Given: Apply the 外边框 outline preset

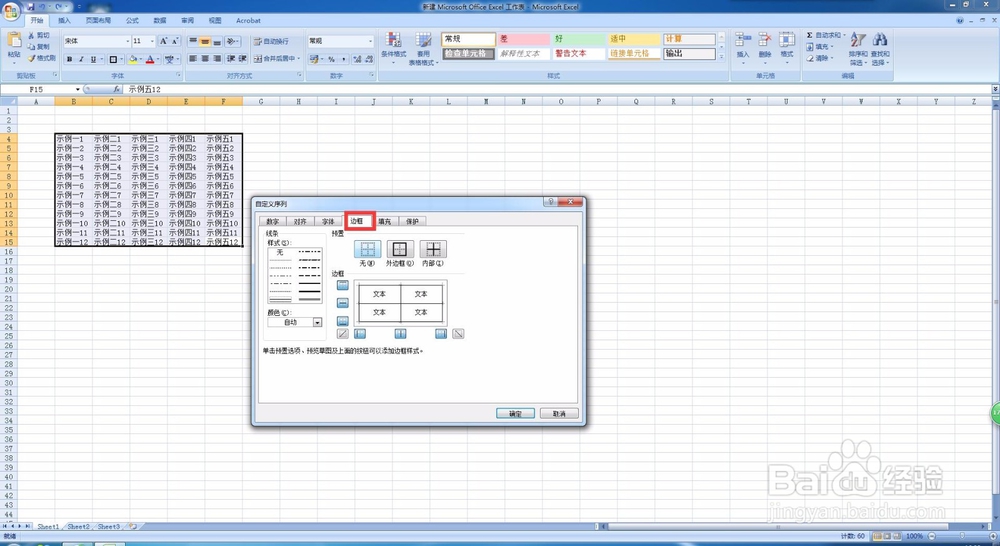Looking at the screenshot, I should click(400, 249).
